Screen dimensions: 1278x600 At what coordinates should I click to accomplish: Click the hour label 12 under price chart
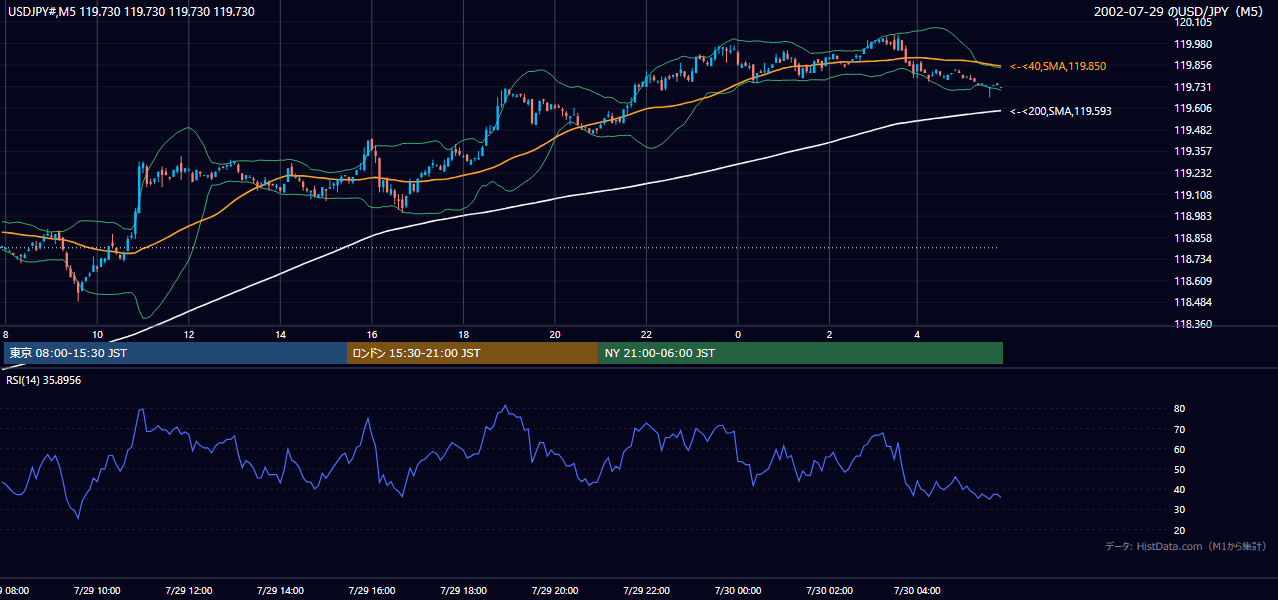pos(188,334)
